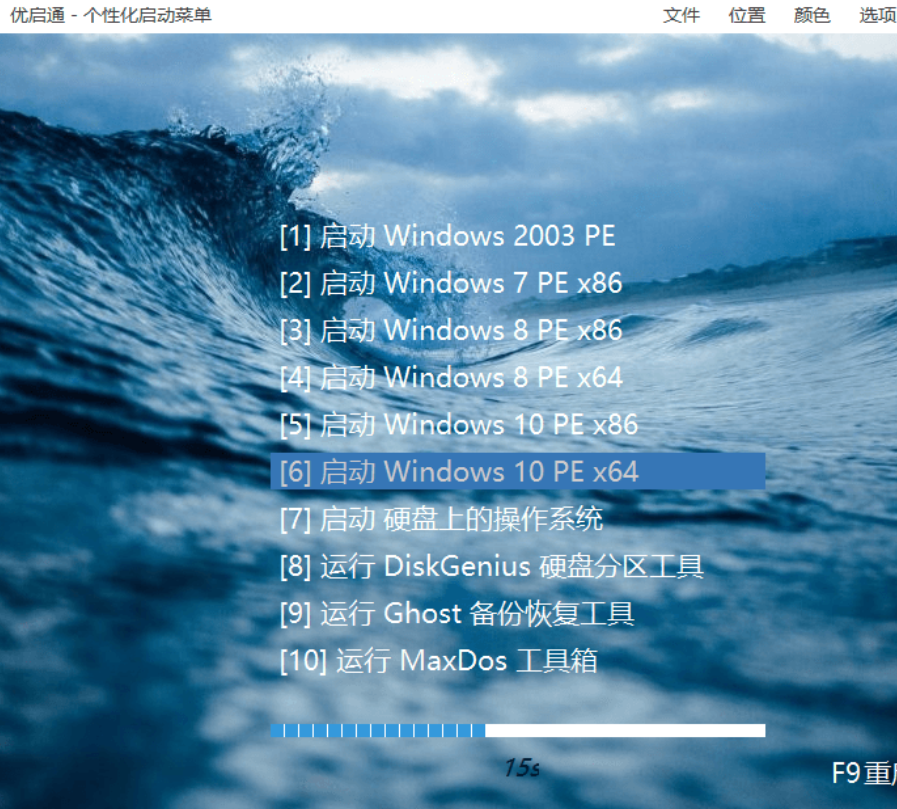Select [1] 启动 Windows 2003 PE entry
The image size is (897, 809).
click(447, 236)
